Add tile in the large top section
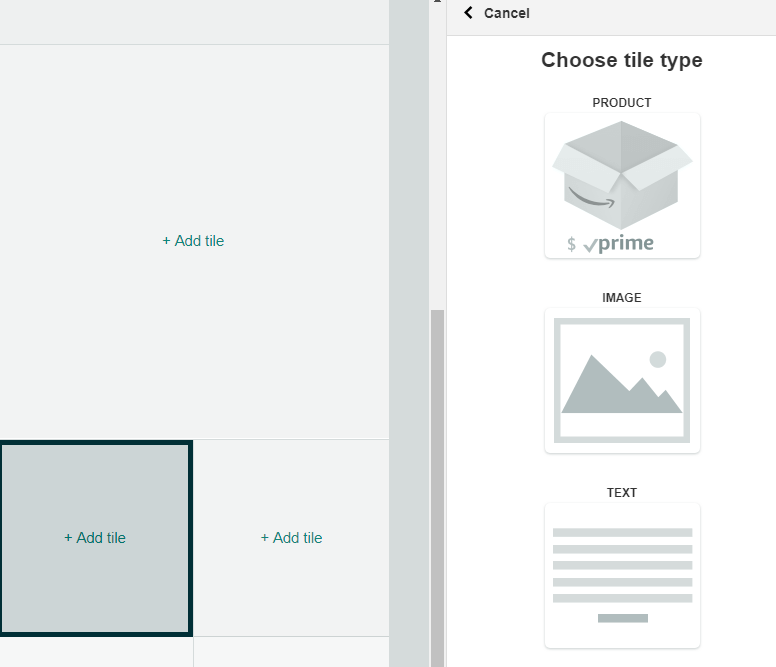The width and height of the screenshot is (776, 667). [x=194, y=241]
